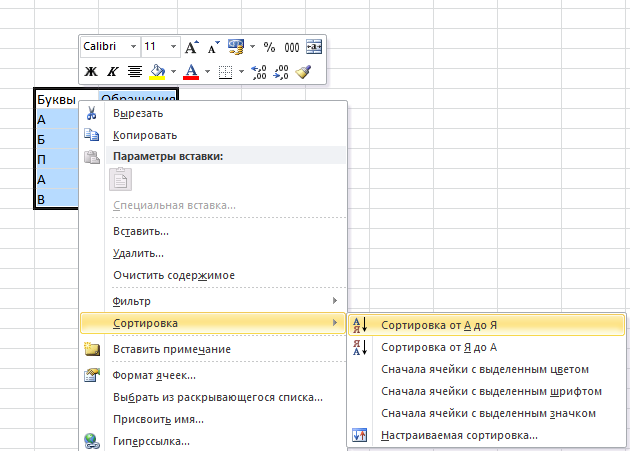Open the borders dropdown arrow
The image size is (630, 451).
(x=240, y=72)
